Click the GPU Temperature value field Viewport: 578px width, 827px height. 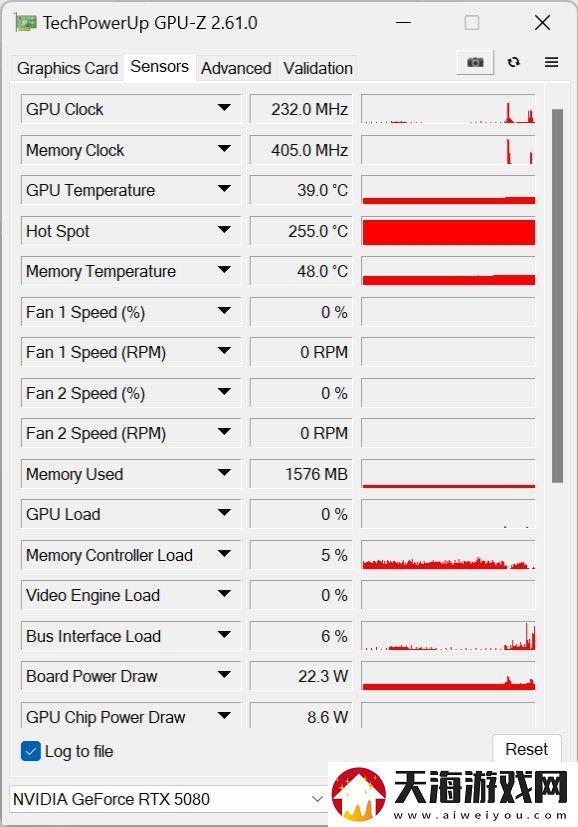(x=301, y=190)
